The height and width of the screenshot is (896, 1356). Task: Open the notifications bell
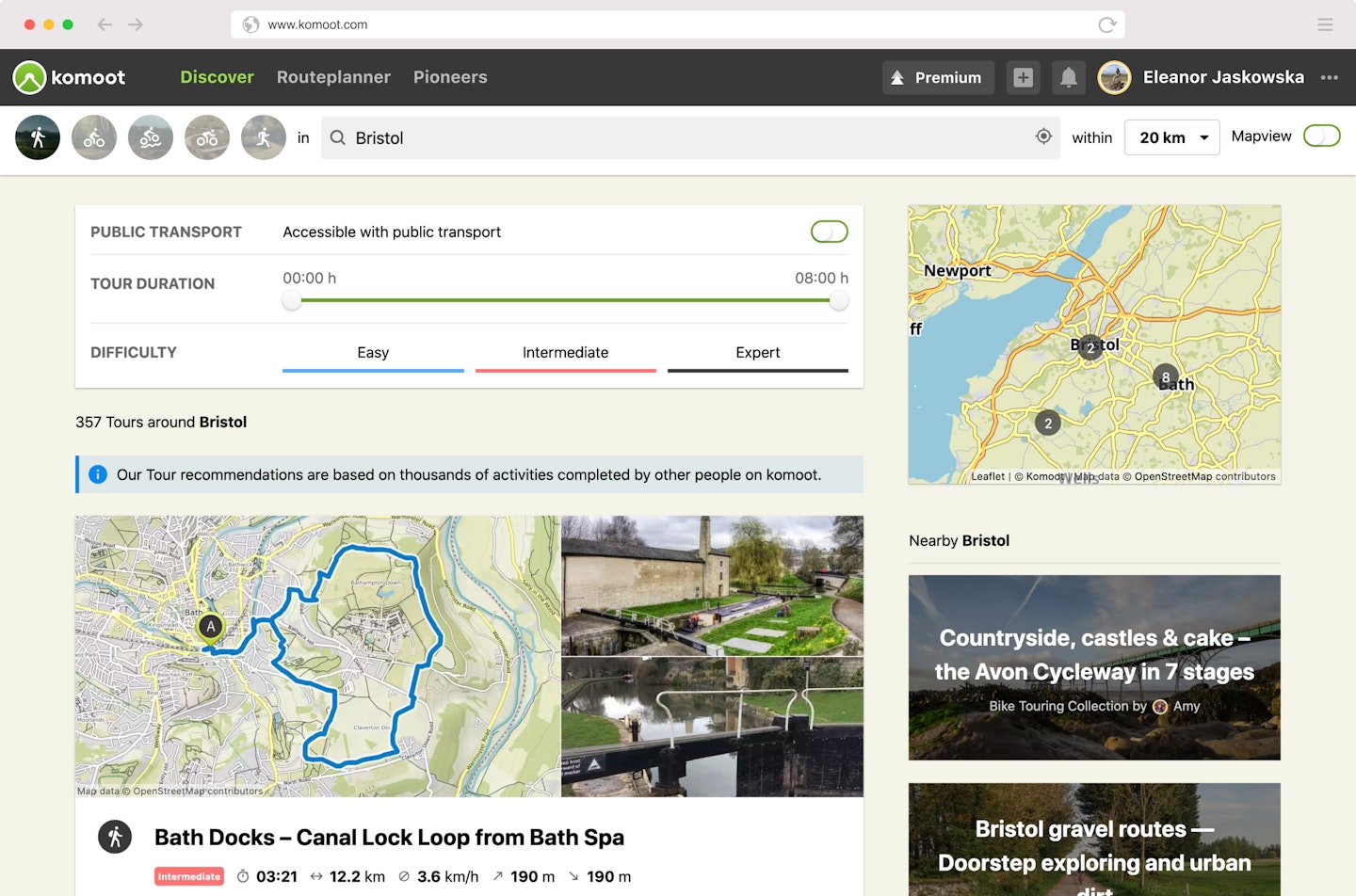[1069, 77]
